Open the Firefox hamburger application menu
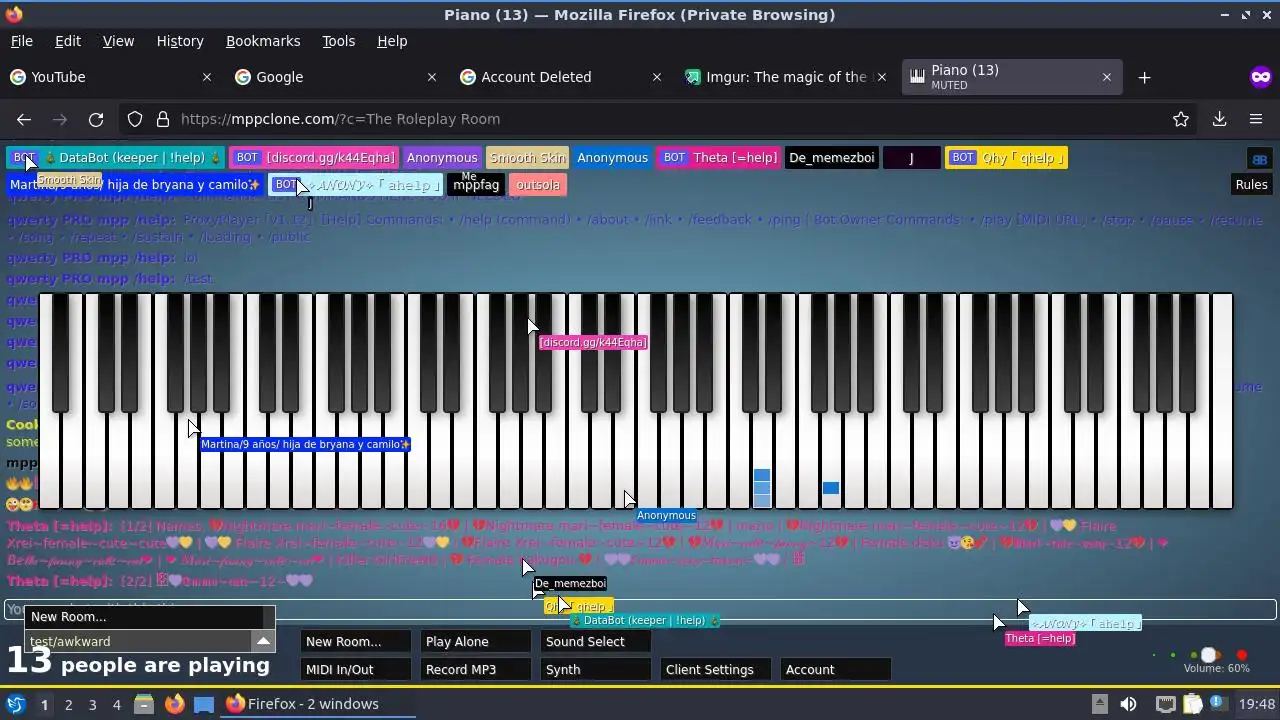Screen dimensions: 1280x720 point(1256,119)
